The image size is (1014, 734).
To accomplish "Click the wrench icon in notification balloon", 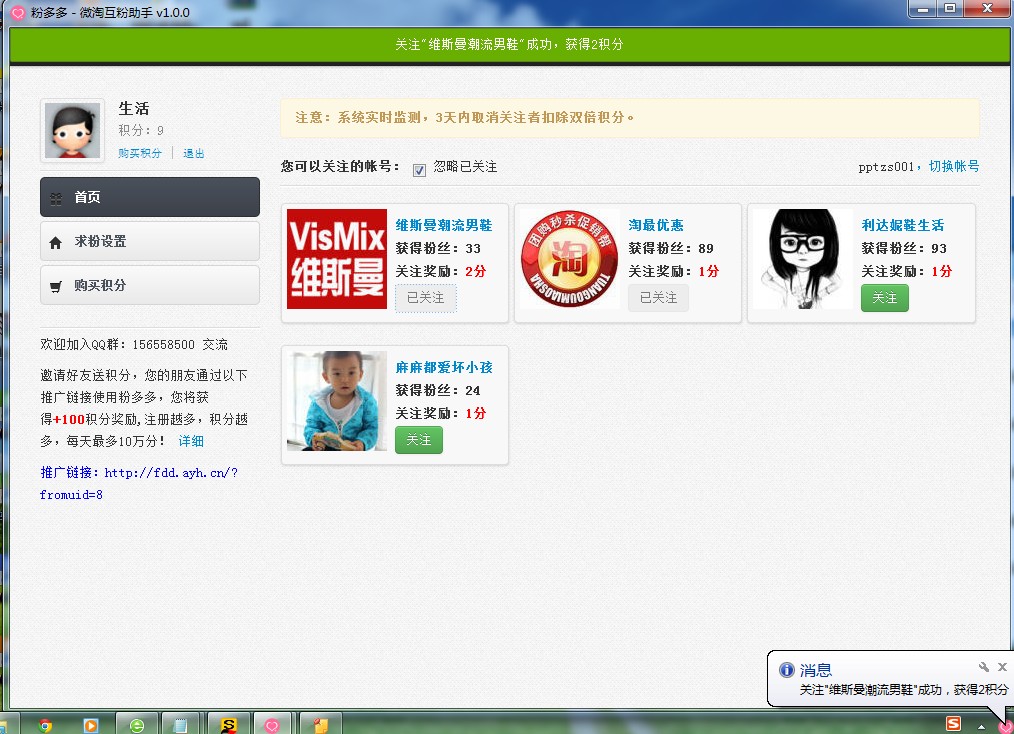I will tap(984, 667).
